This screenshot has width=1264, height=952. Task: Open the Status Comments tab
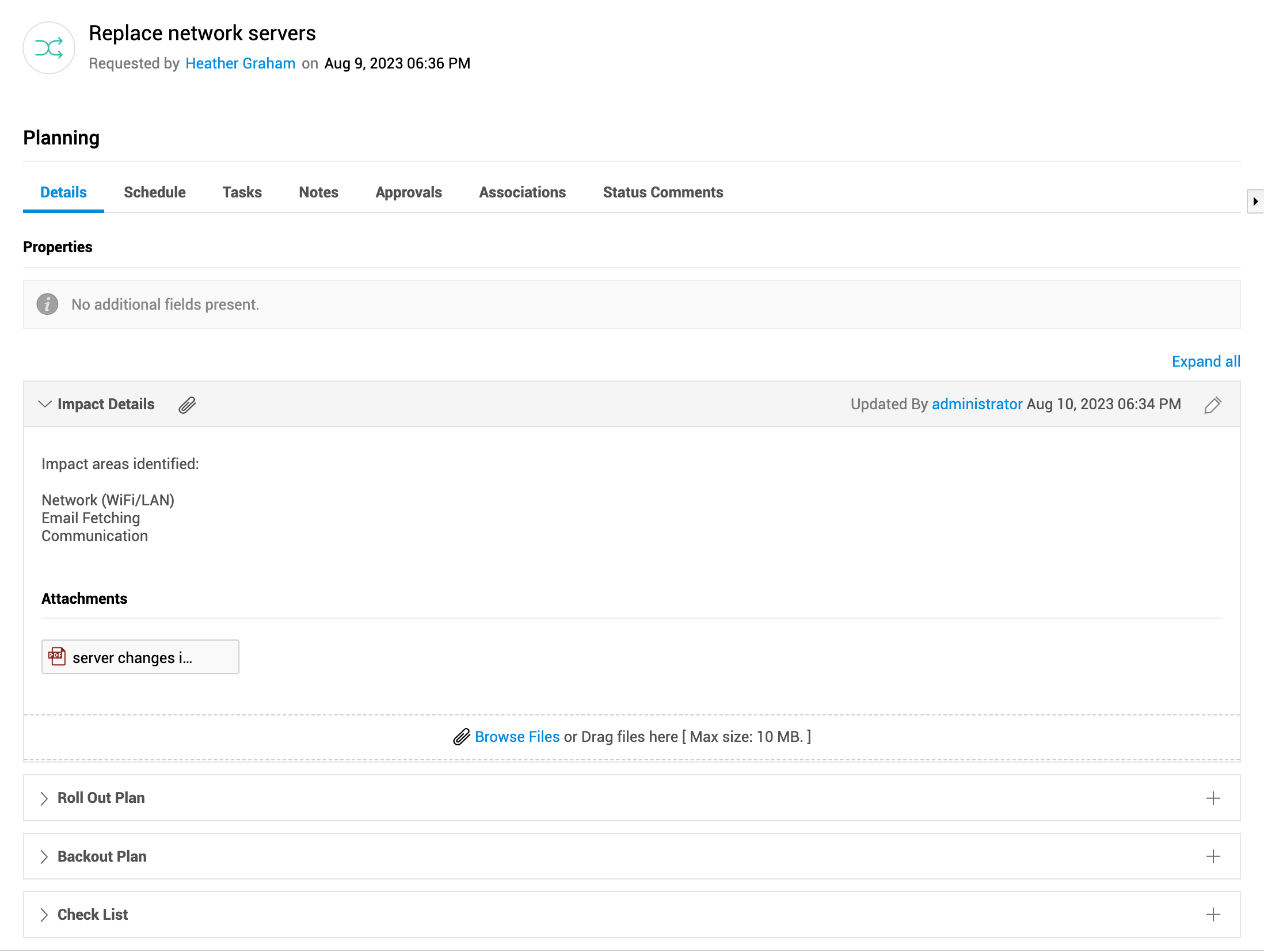(663, 192)
